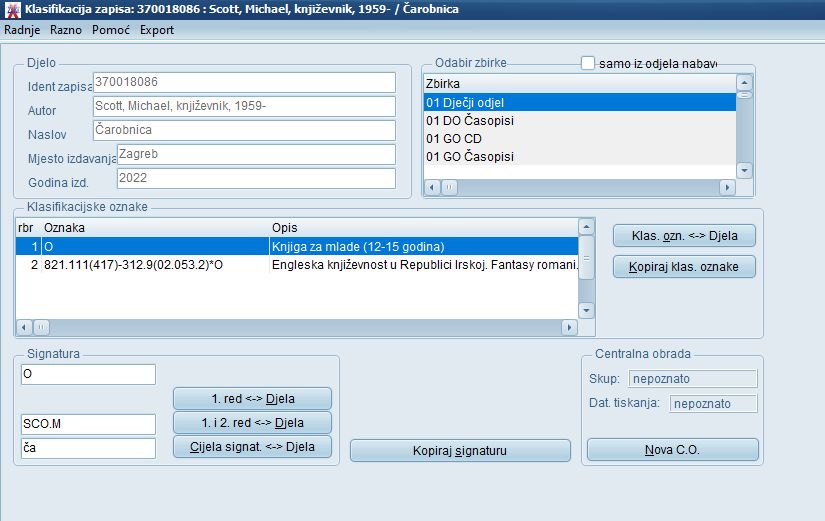Open the Razno menu
The image size is (825, 521).
[66, 30]
